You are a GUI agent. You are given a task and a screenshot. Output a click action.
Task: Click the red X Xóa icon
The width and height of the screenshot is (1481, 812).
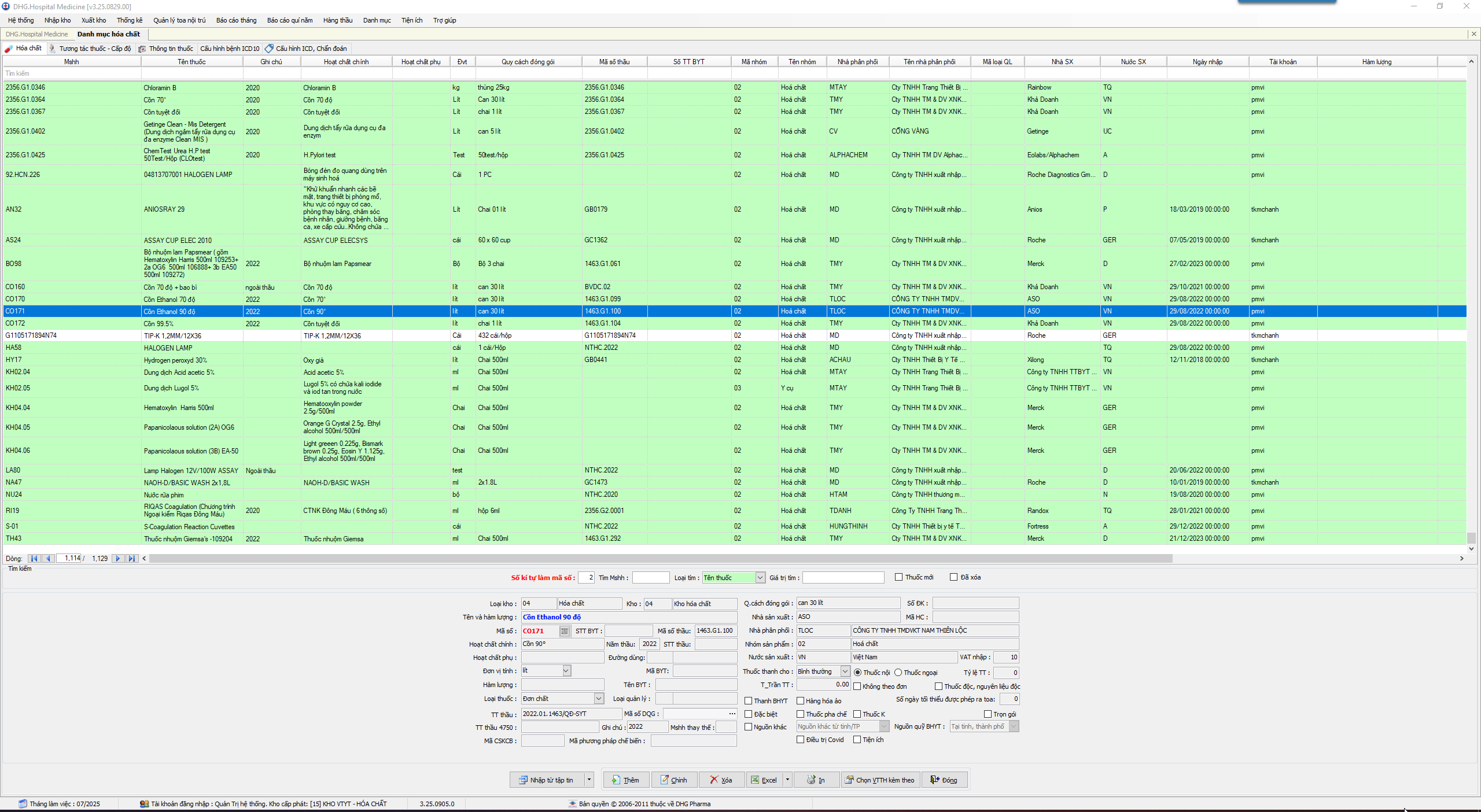714,780
